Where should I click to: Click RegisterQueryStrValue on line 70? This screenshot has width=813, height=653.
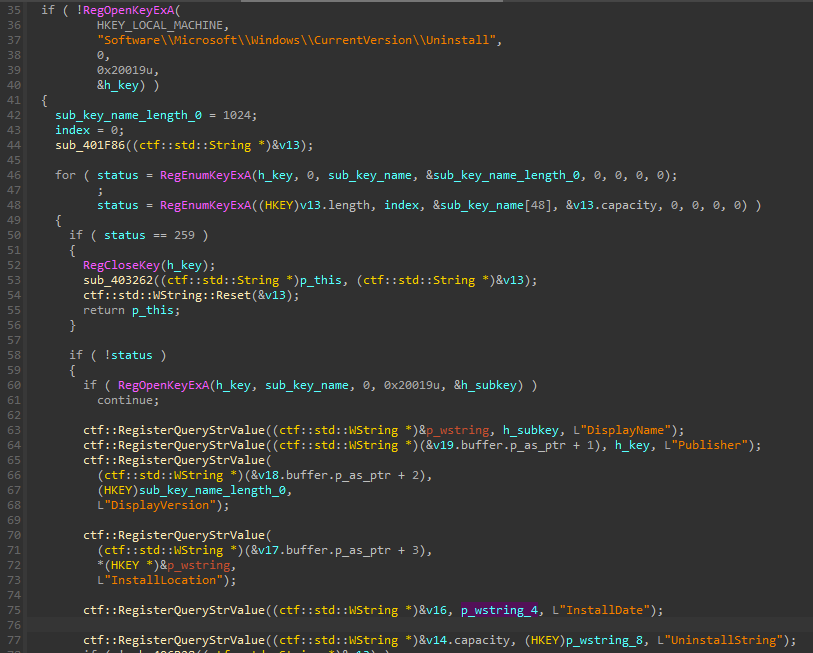point(191,535)
